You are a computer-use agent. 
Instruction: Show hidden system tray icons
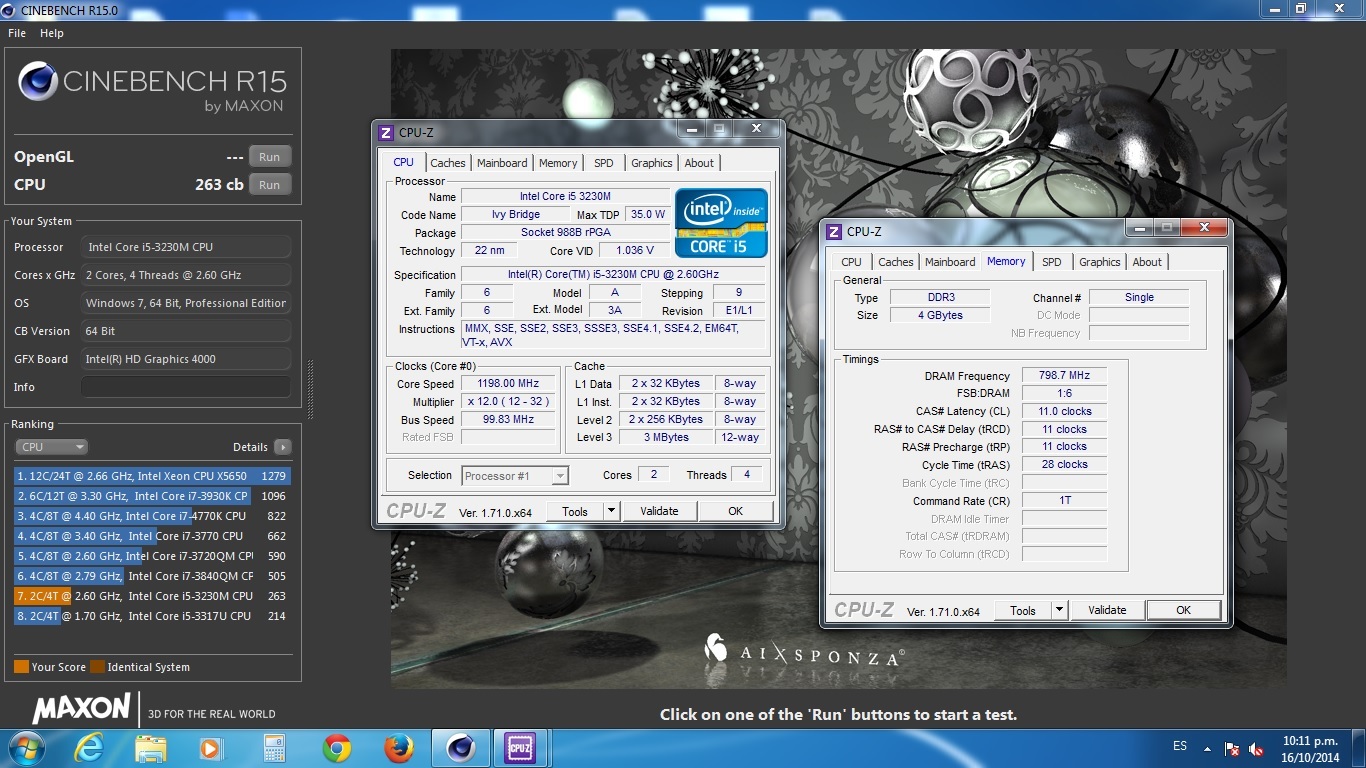[1208, 748]
